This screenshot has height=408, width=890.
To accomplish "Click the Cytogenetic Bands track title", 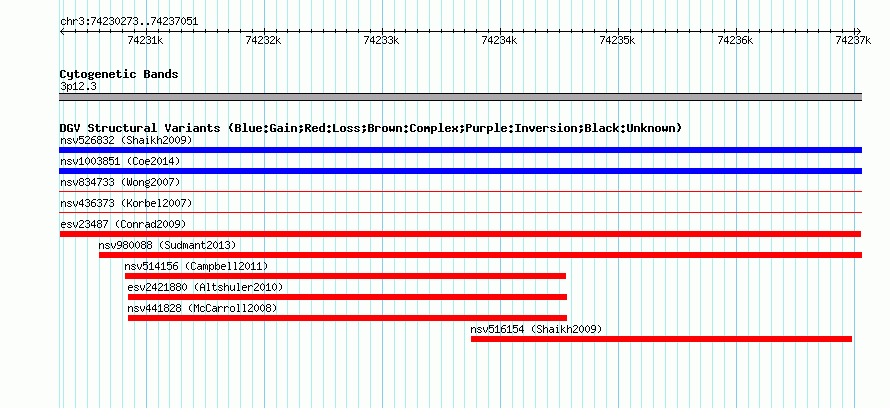I will click(119, 74).
